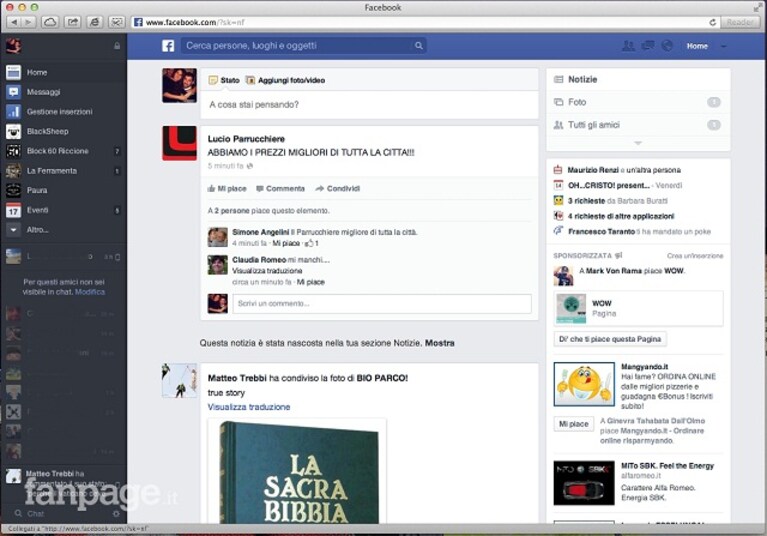Open La Ferramenta in the sidebar

64,171
